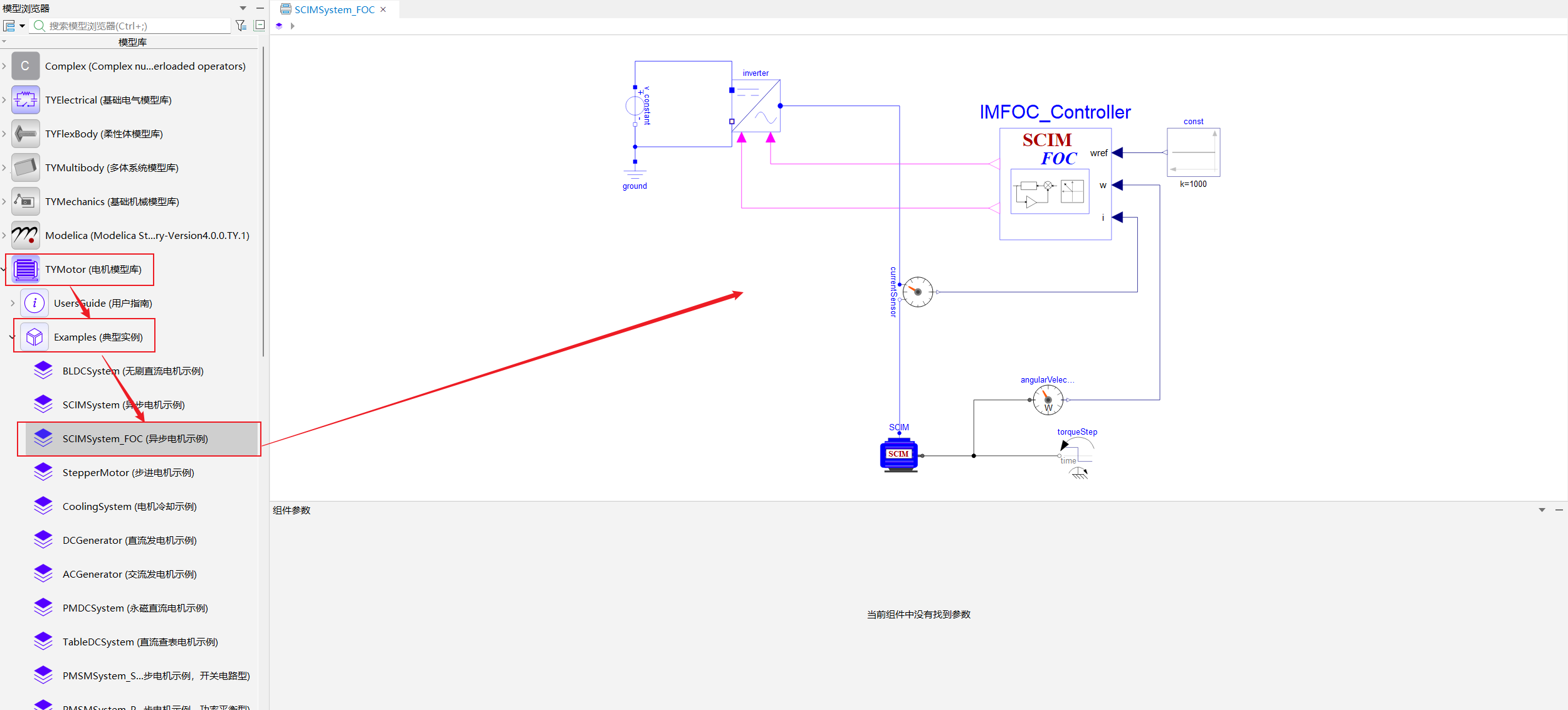Expand the TYElectrical library node

(4, 100)
